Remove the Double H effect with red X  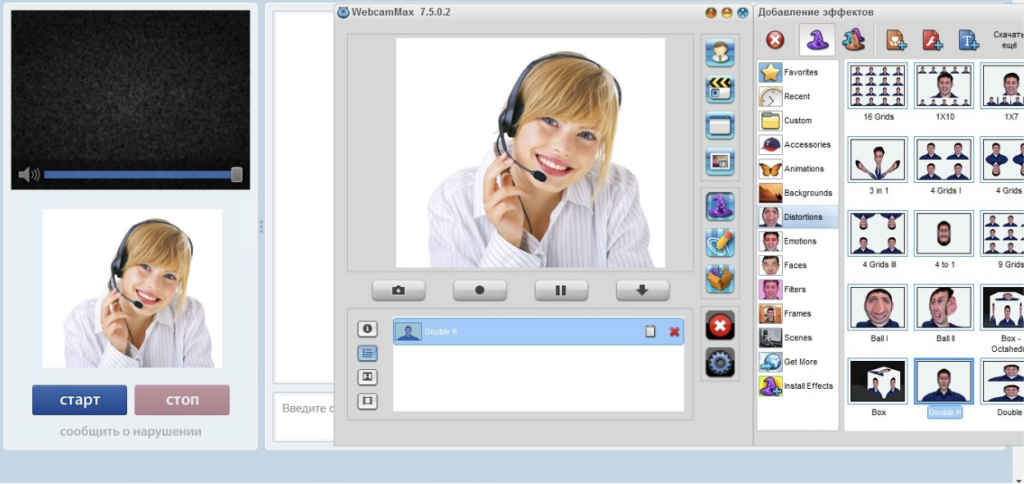point(674,331)
